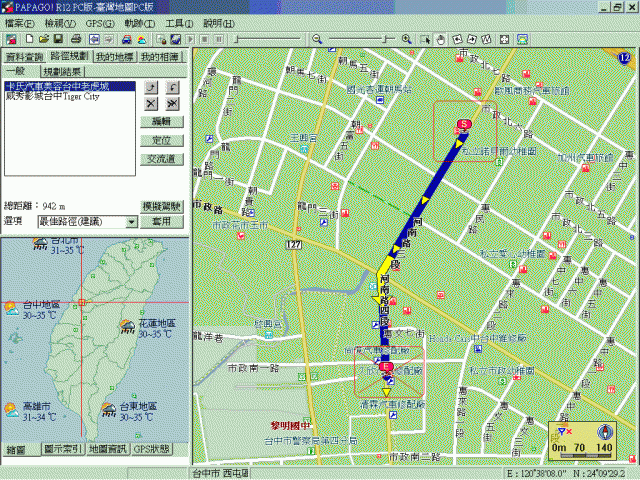This screenshot has width=640, height=480.
Task: Open the 軌跡(T) menu
Action: (140, 23)
